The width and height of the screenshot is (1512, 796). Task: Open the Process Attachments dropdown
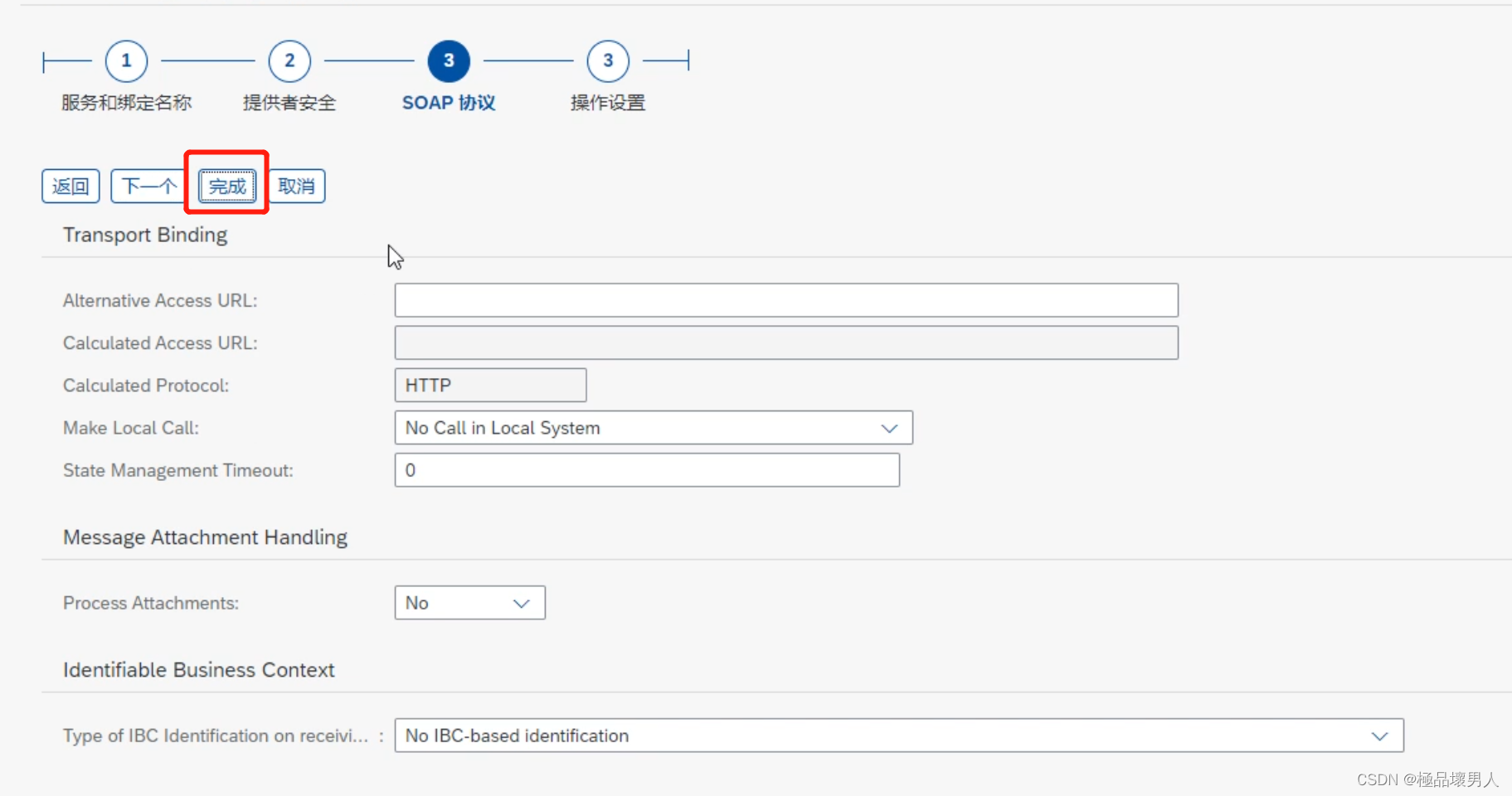click(x=469, y=603)
